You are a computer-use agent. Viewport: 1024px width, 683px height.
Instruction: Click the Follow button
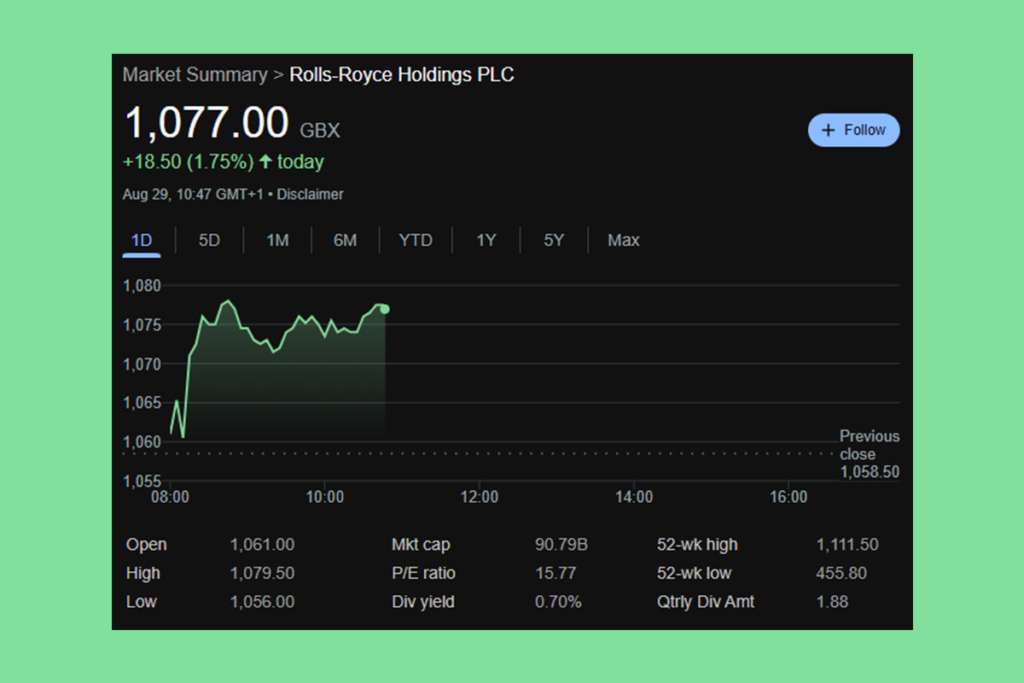pyautogui.click(x=854, y=130)
